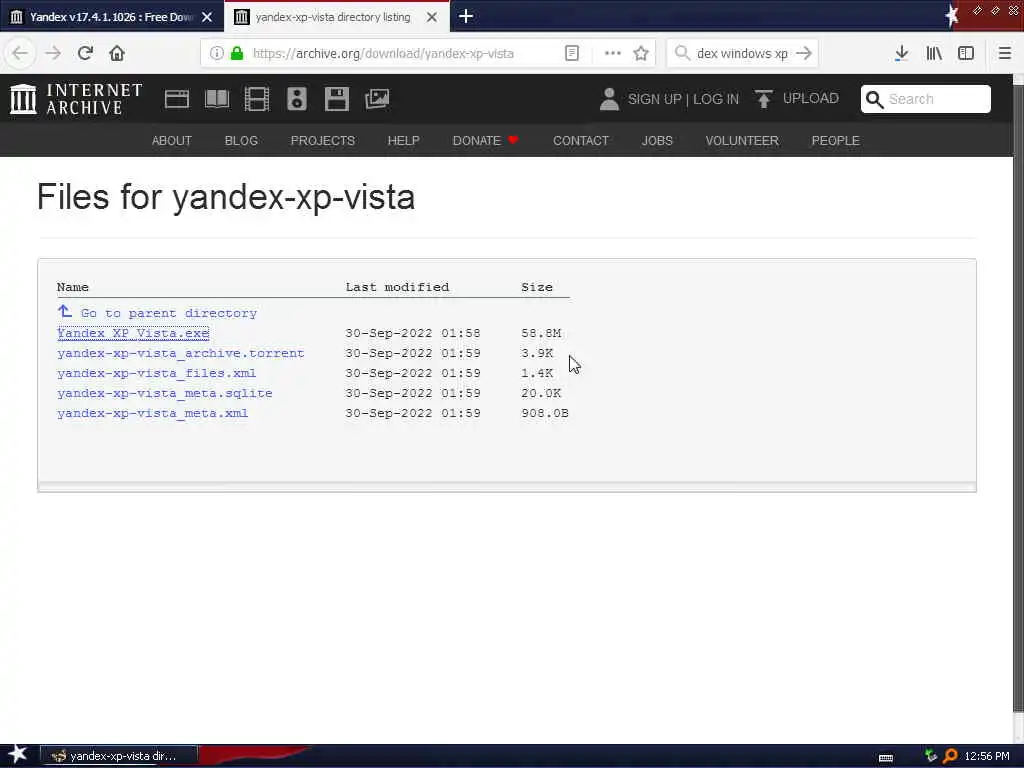1024x768 pixels.
Task: Click the browser Forward arrow button
Action: tap(53, 53)
